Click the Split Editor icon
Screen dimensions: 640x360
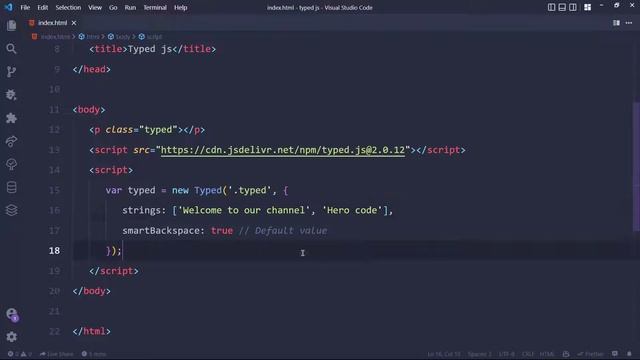[616, 23]
